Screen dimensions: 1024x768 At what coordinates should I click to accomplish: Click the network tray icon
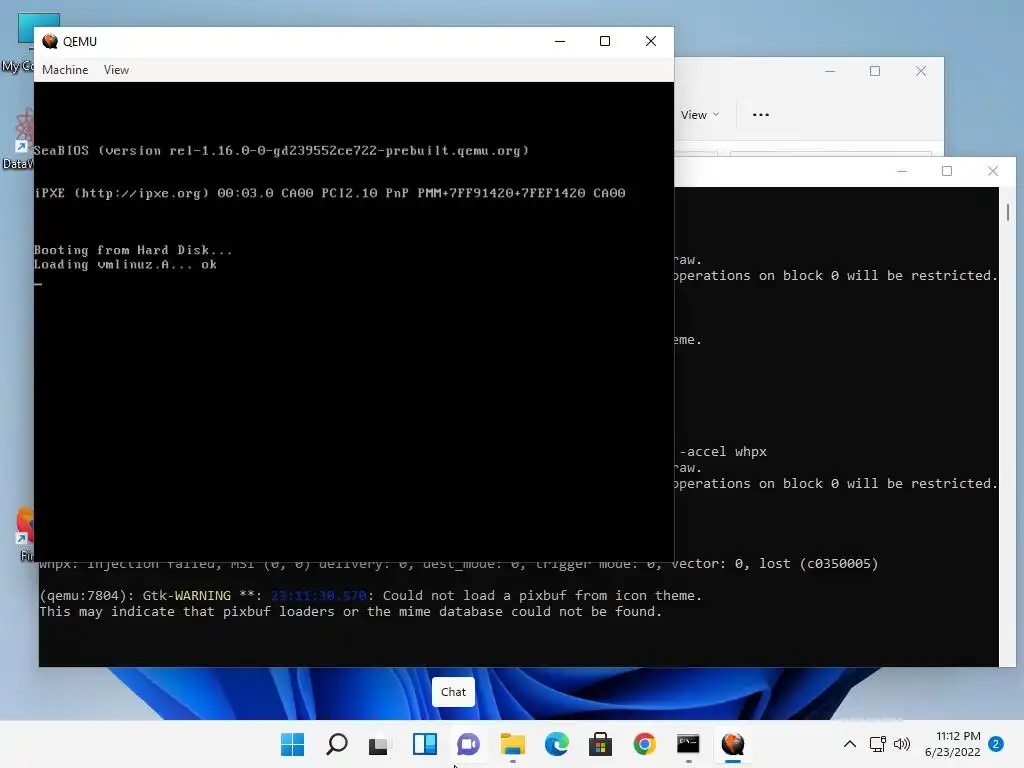tap(877, 744)
